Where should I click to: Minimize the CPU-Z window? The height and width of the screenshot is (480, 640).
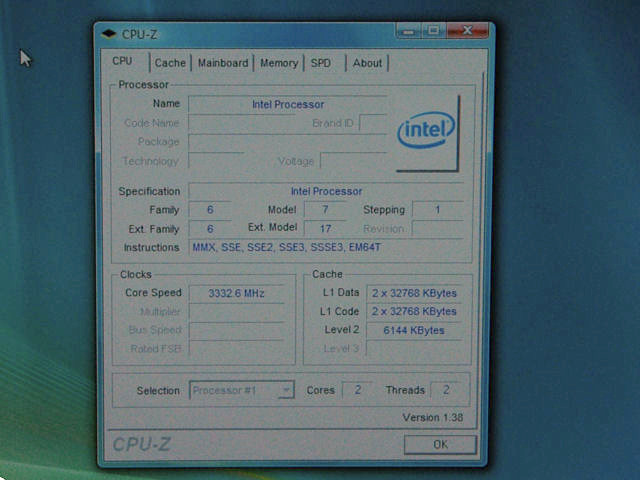pos(409,31)
